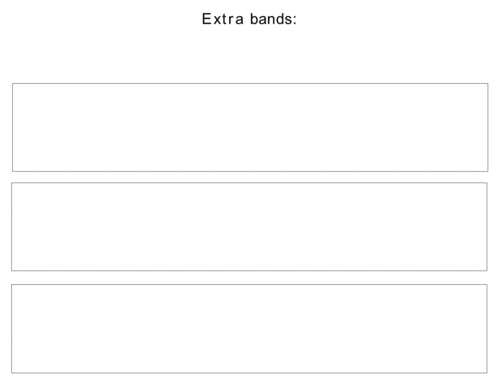
Task: Click the word 'bands:' in the title
Action: tap(273, 19)
